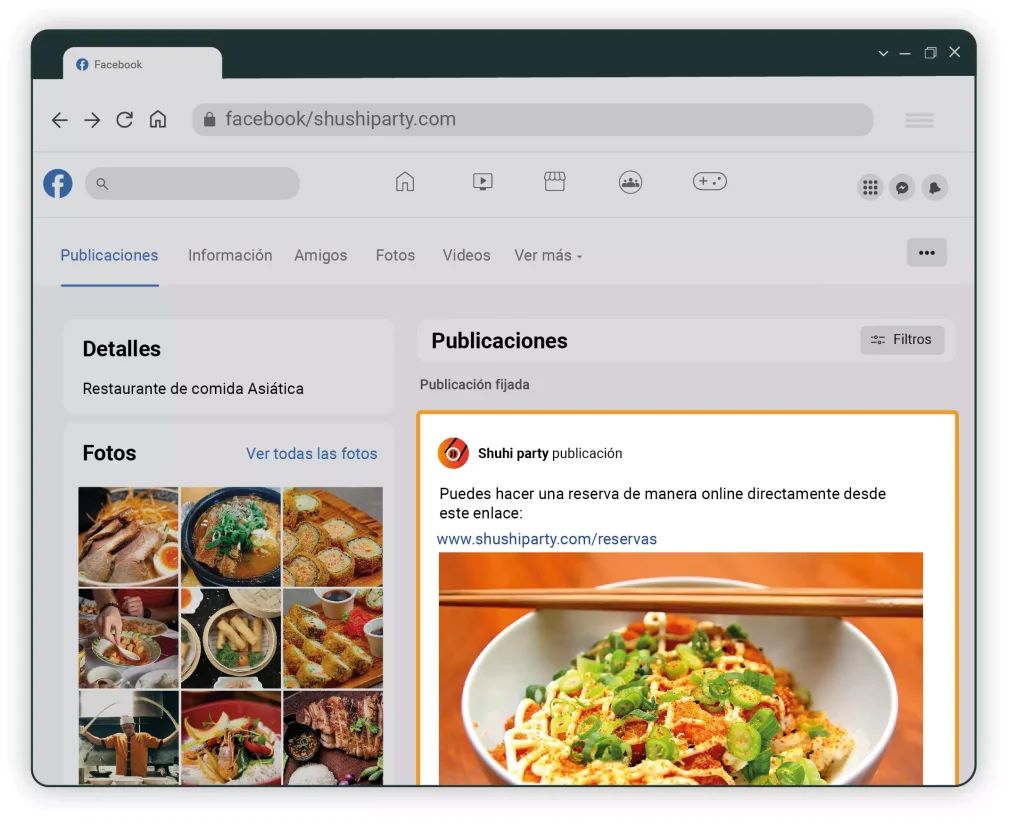Click the Publicaciones section heading
Screen dimensions: 1024x837
500,341
